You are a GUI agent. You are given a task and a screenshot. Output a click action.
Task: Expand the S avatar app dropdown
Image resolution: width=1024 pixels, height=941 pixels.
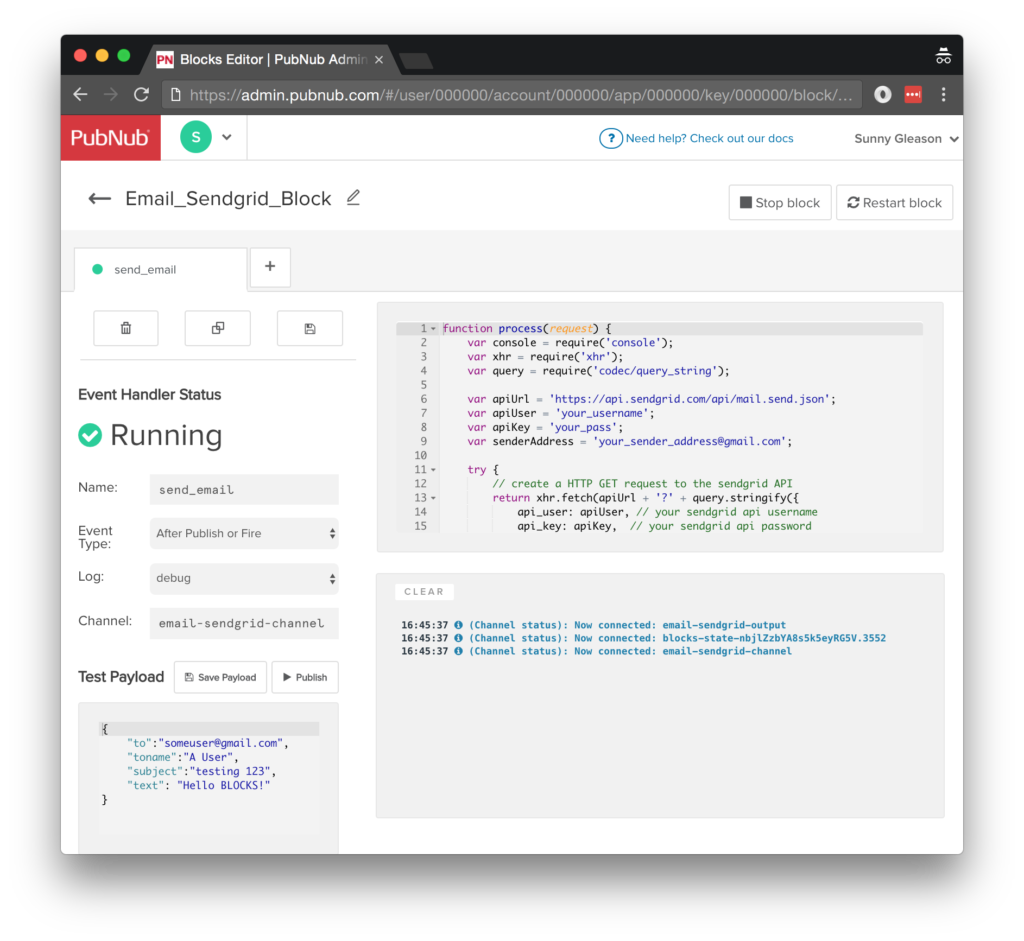coord(226,138)
